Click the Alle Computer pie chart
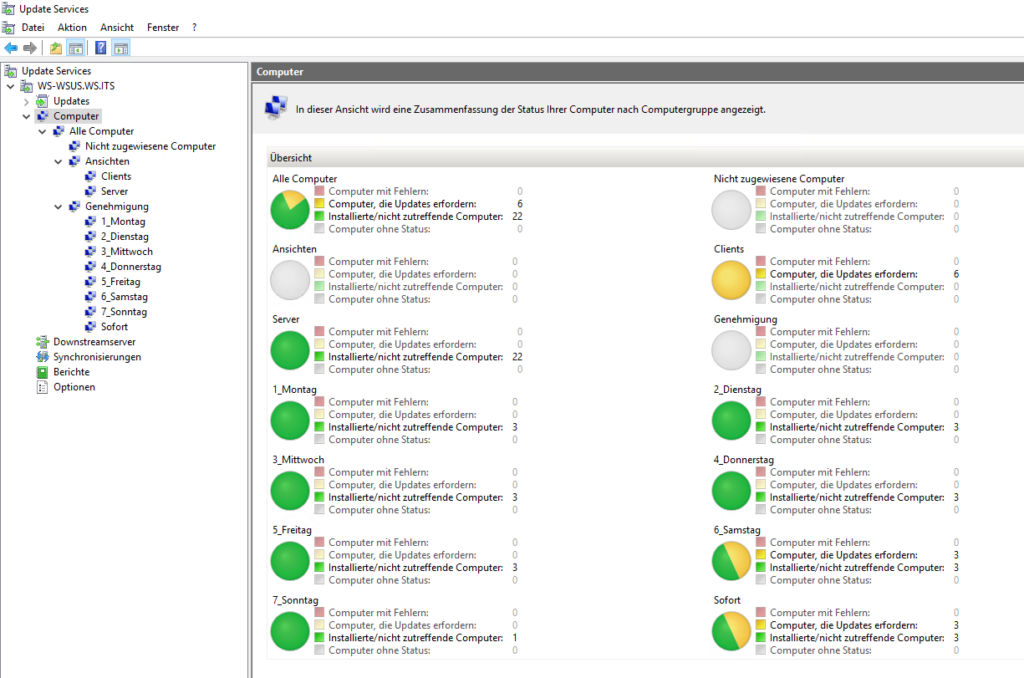Screen dimensions: 1024x678 tap(290, 210)
